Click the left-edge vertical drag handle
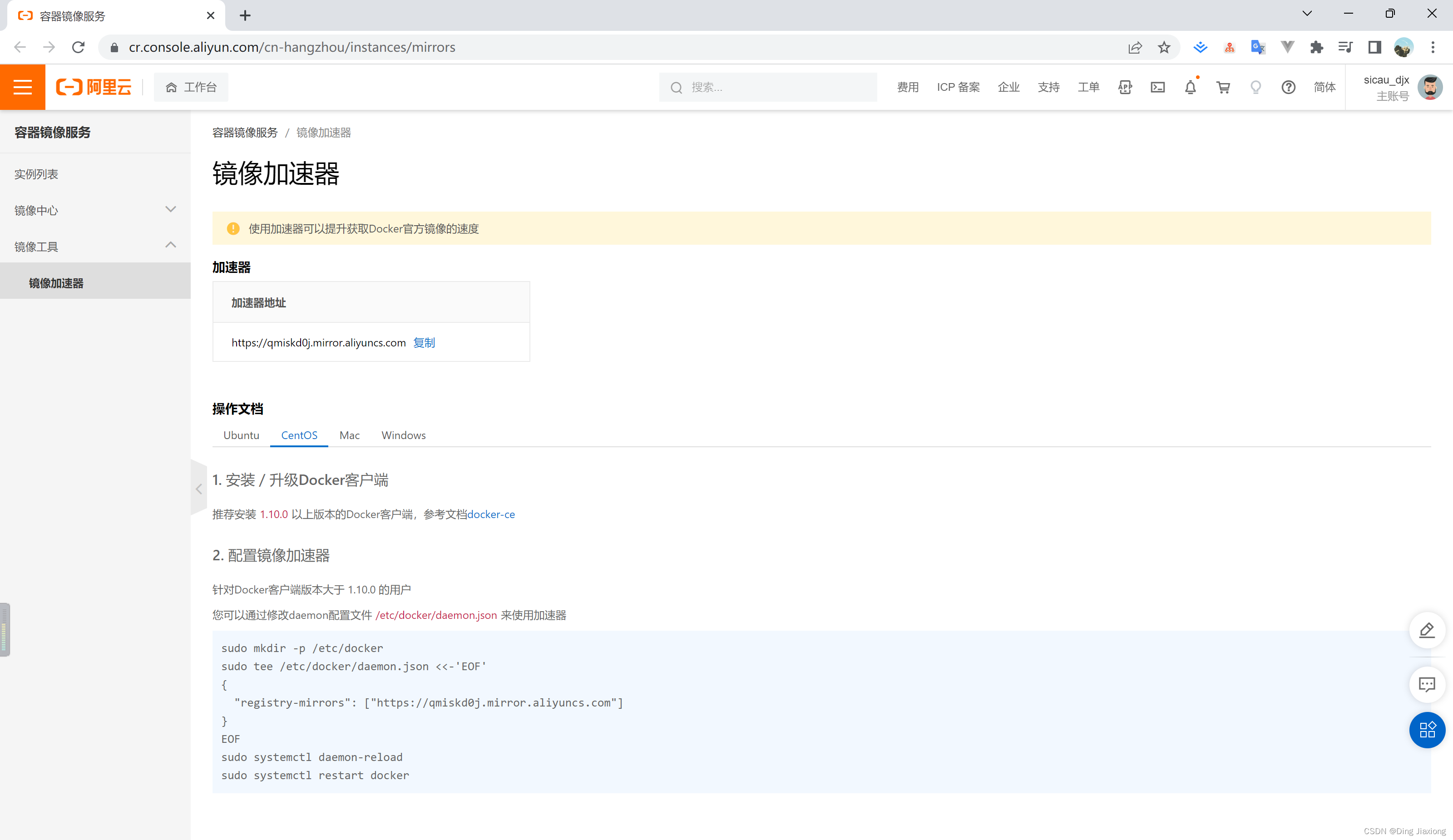This screenshot has width=1453, height=840. pyautogui.click(x=5, y=630)
